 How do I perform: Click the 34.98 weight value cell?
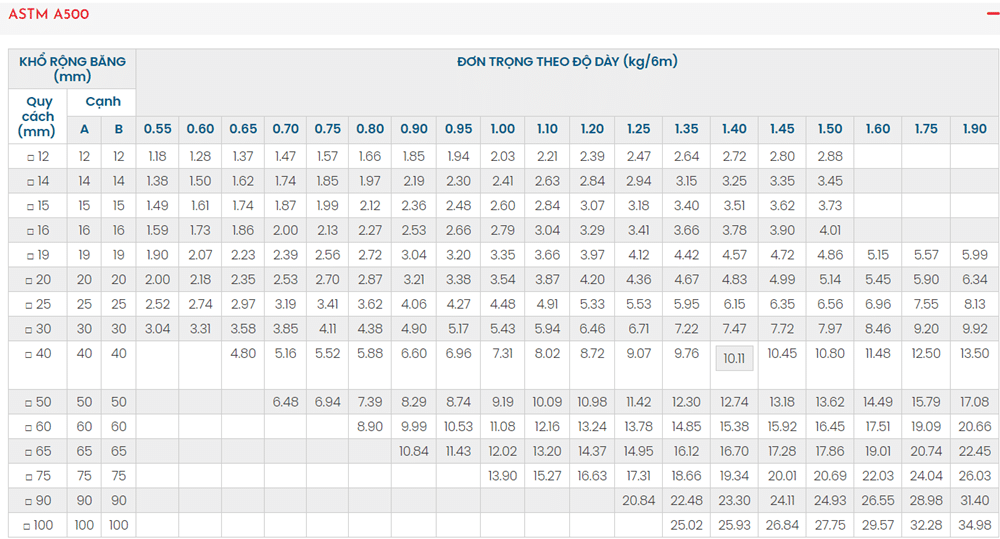[x=974, y=525]
